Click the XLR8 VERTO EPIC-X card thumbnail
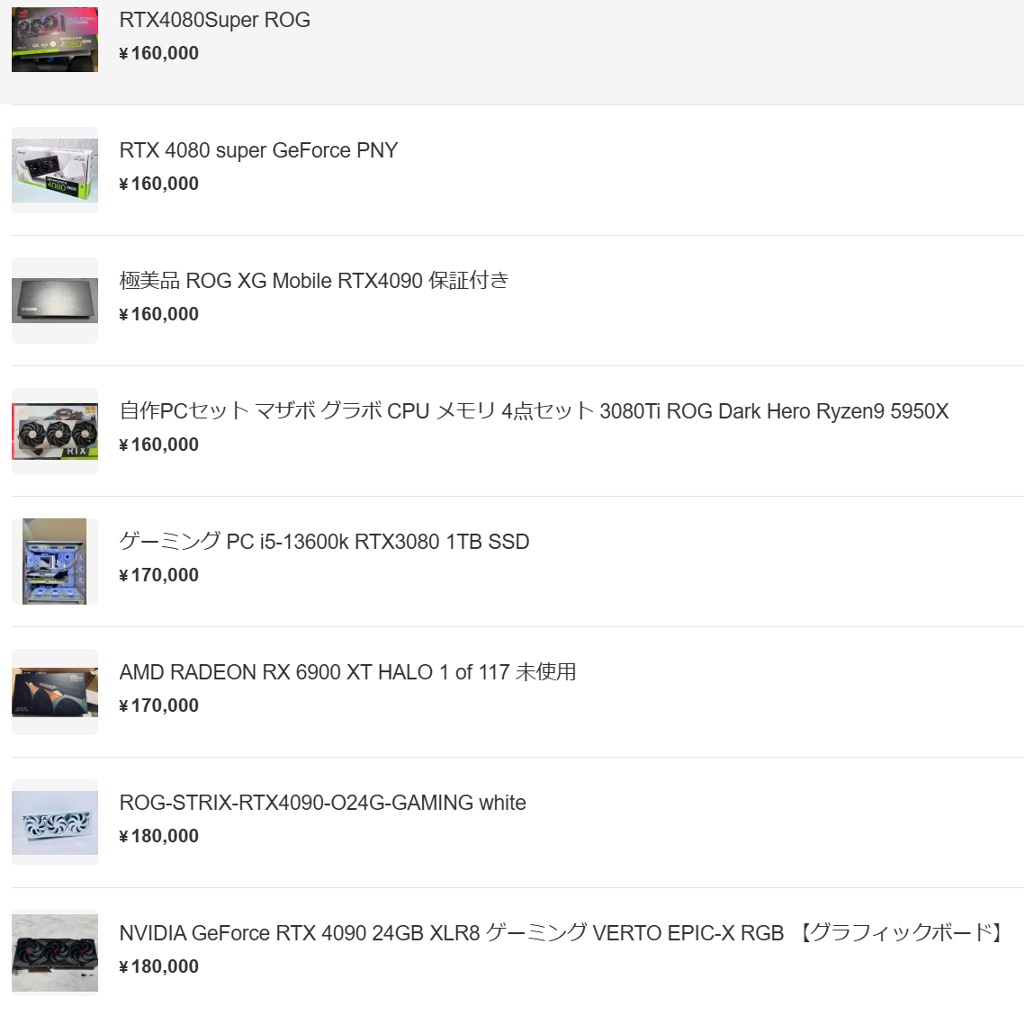 coord(55,954)
